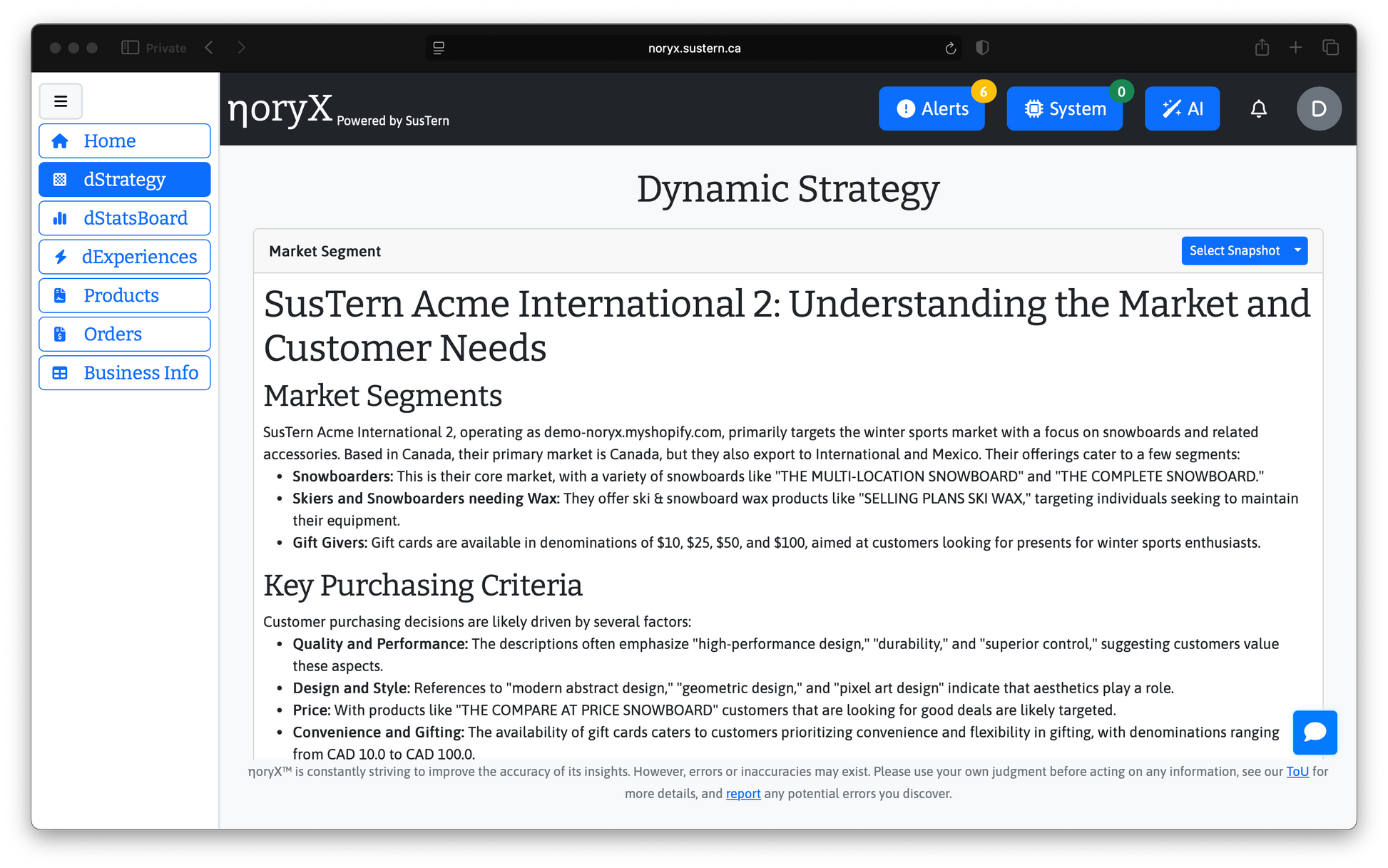This screenshot has width=1388, height=868.
Task: Open the chat bubble widget
Action: (1315, 732)
